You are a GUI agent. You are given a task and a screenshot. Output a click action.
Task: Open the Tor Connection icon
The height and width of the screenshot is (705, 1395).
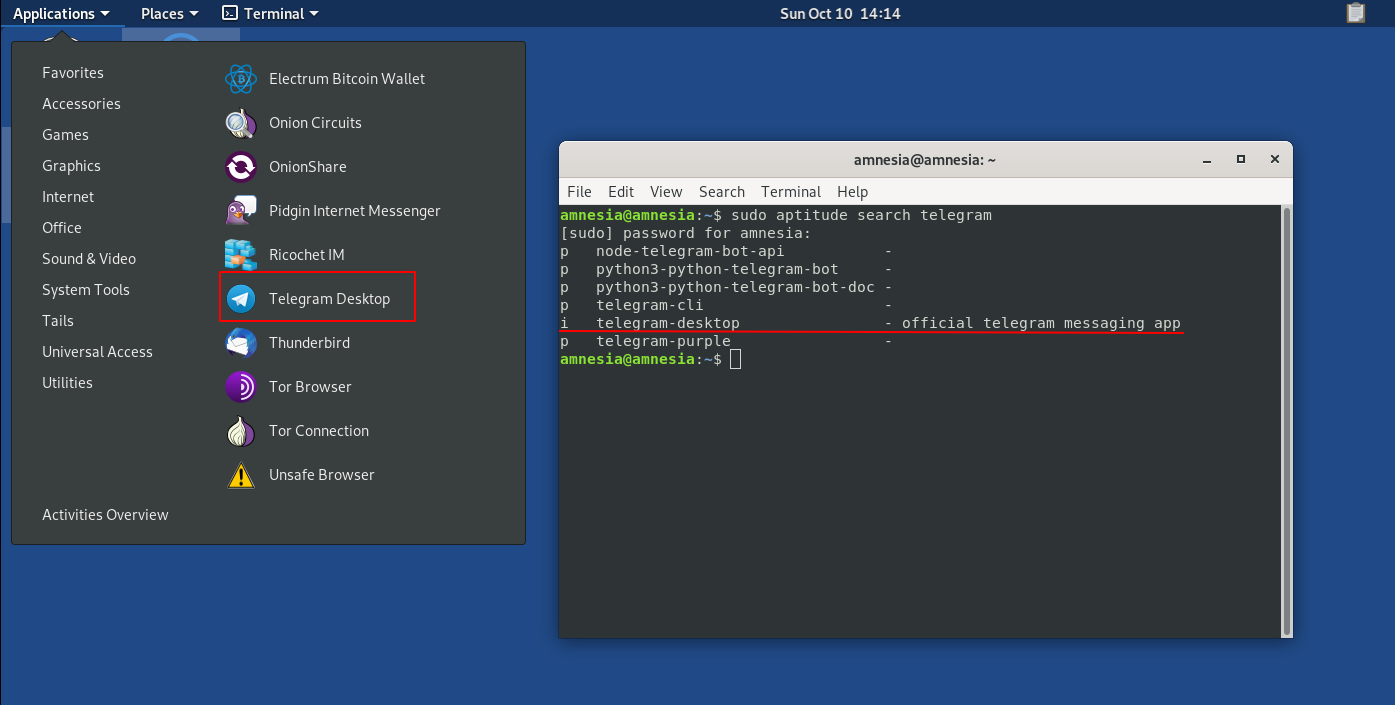pos(241,431)
